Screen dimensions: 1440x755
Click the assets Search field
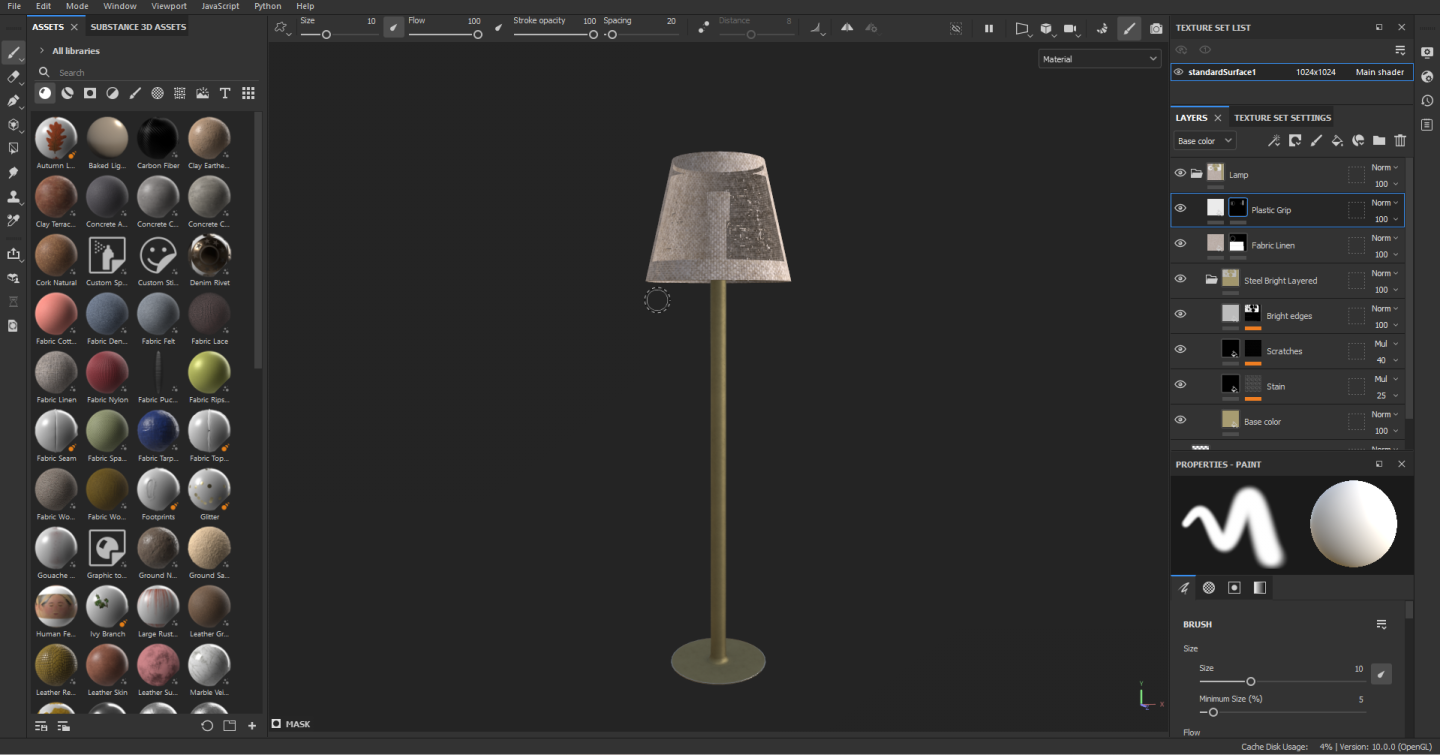pos(148,72)
